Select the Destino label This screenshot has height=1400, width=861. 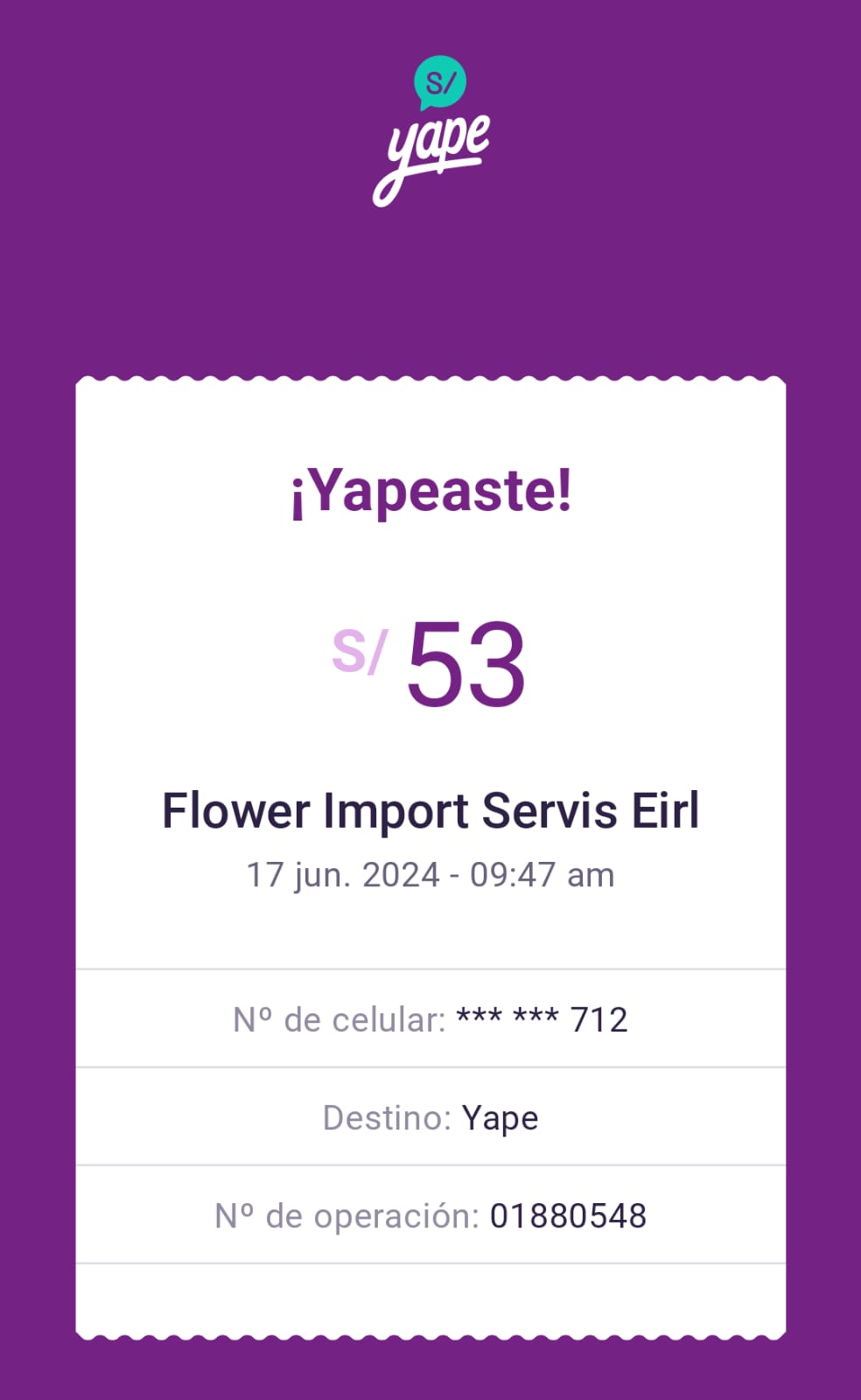tap(386, 1117)
